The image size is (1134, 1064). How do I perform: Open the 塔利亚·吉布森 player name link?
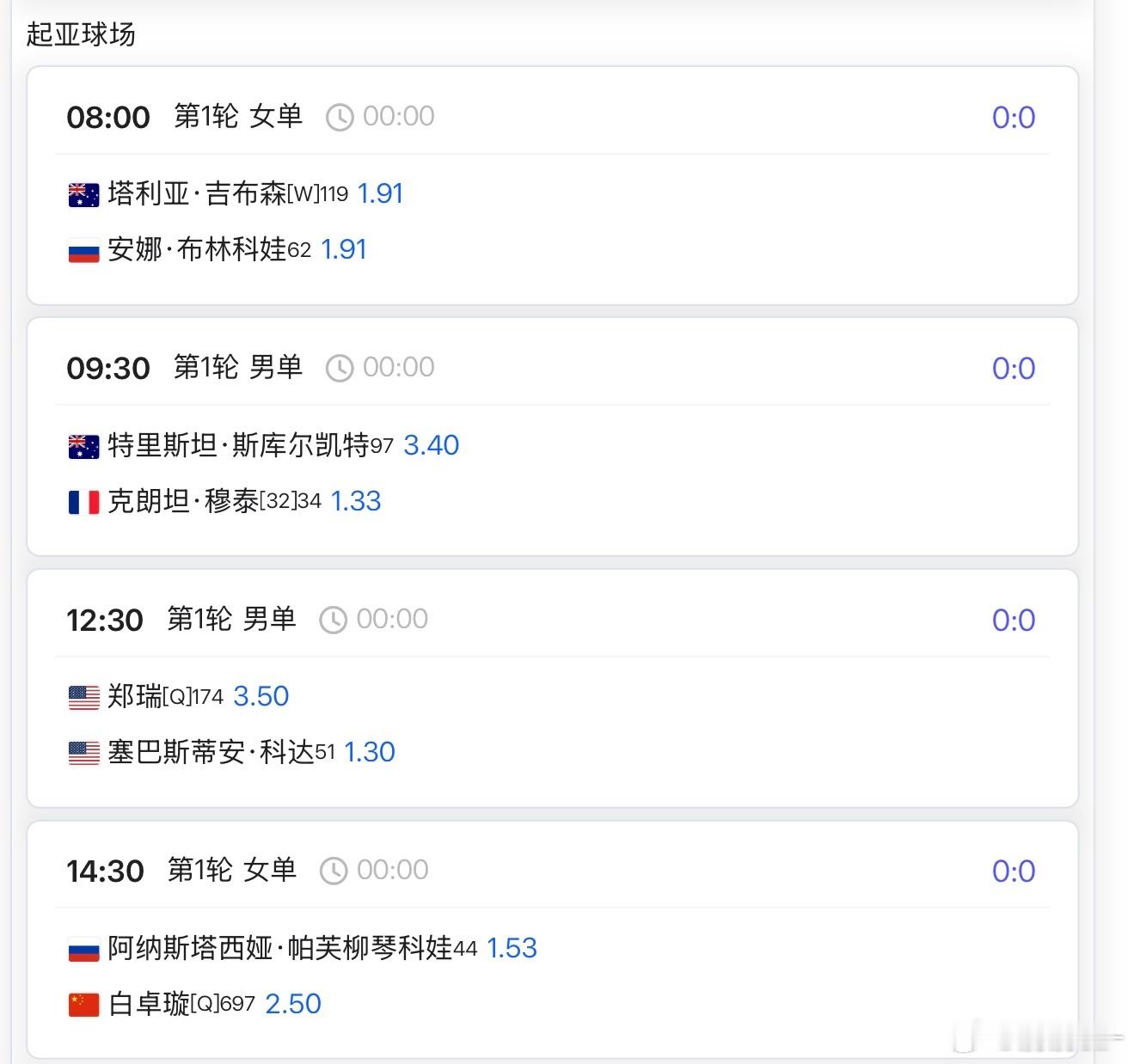[x=206, y=193]
